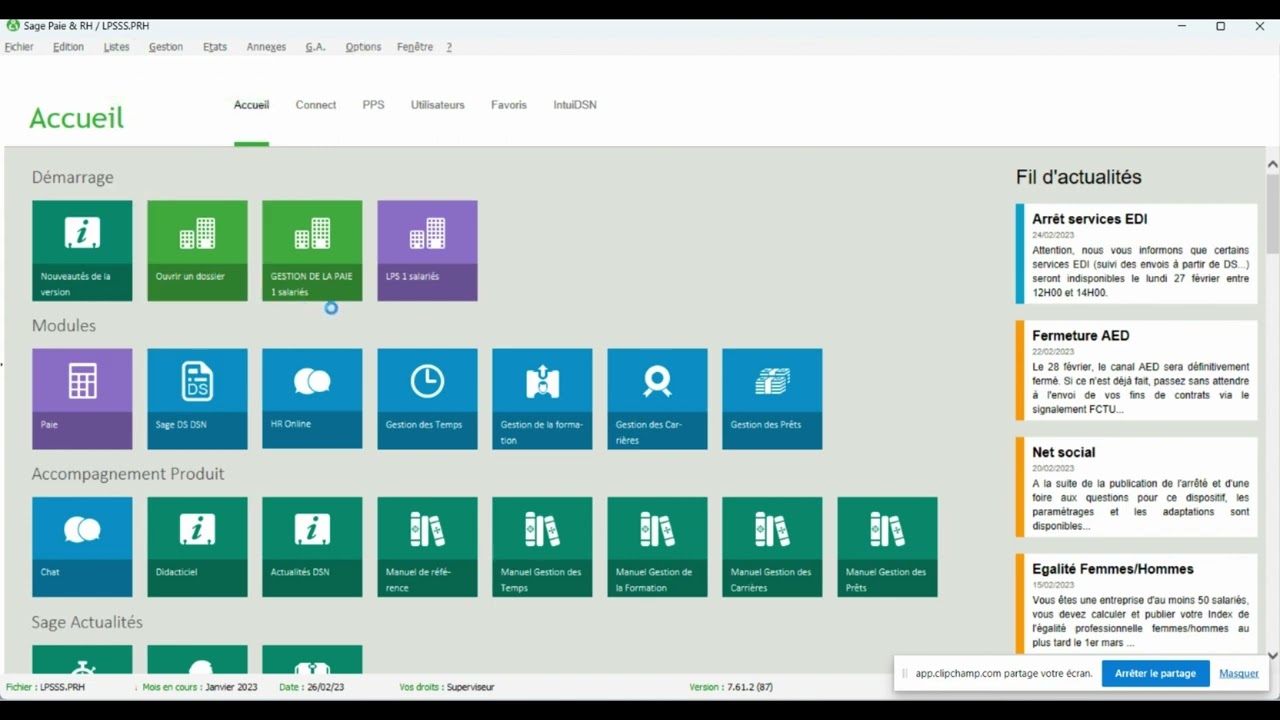Open the Nouveautés de la version tile
The height and width of the screenshot is (720, 1280).
(x=82, y=250)
